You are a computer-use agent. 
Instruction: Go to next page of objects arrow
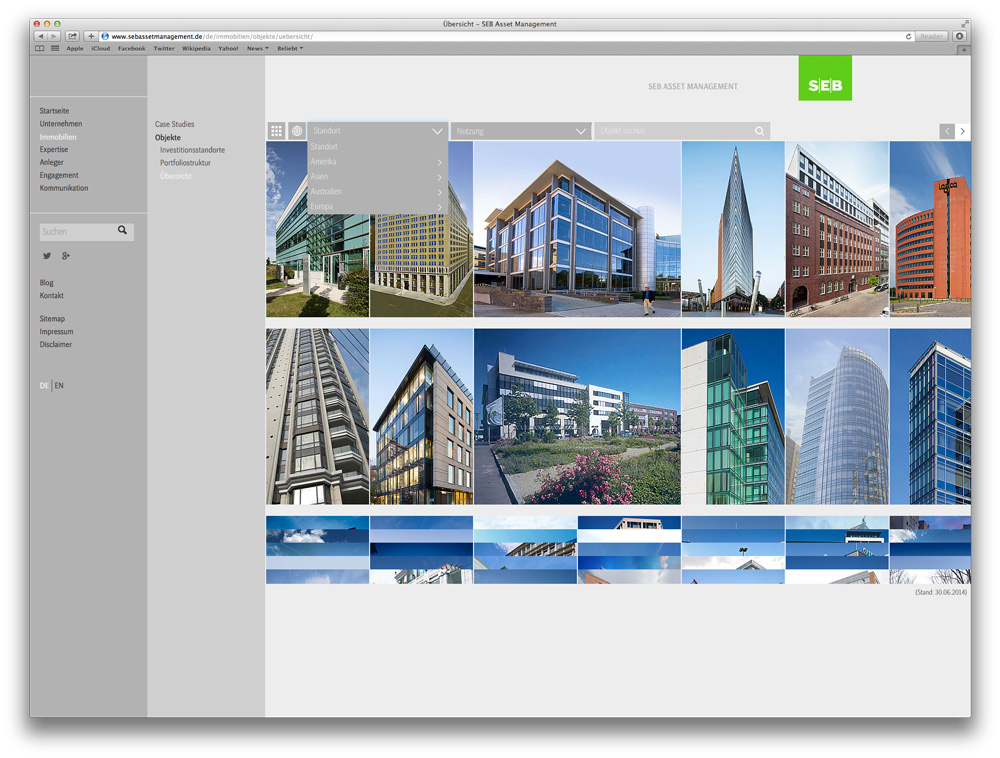click(963, 131)
